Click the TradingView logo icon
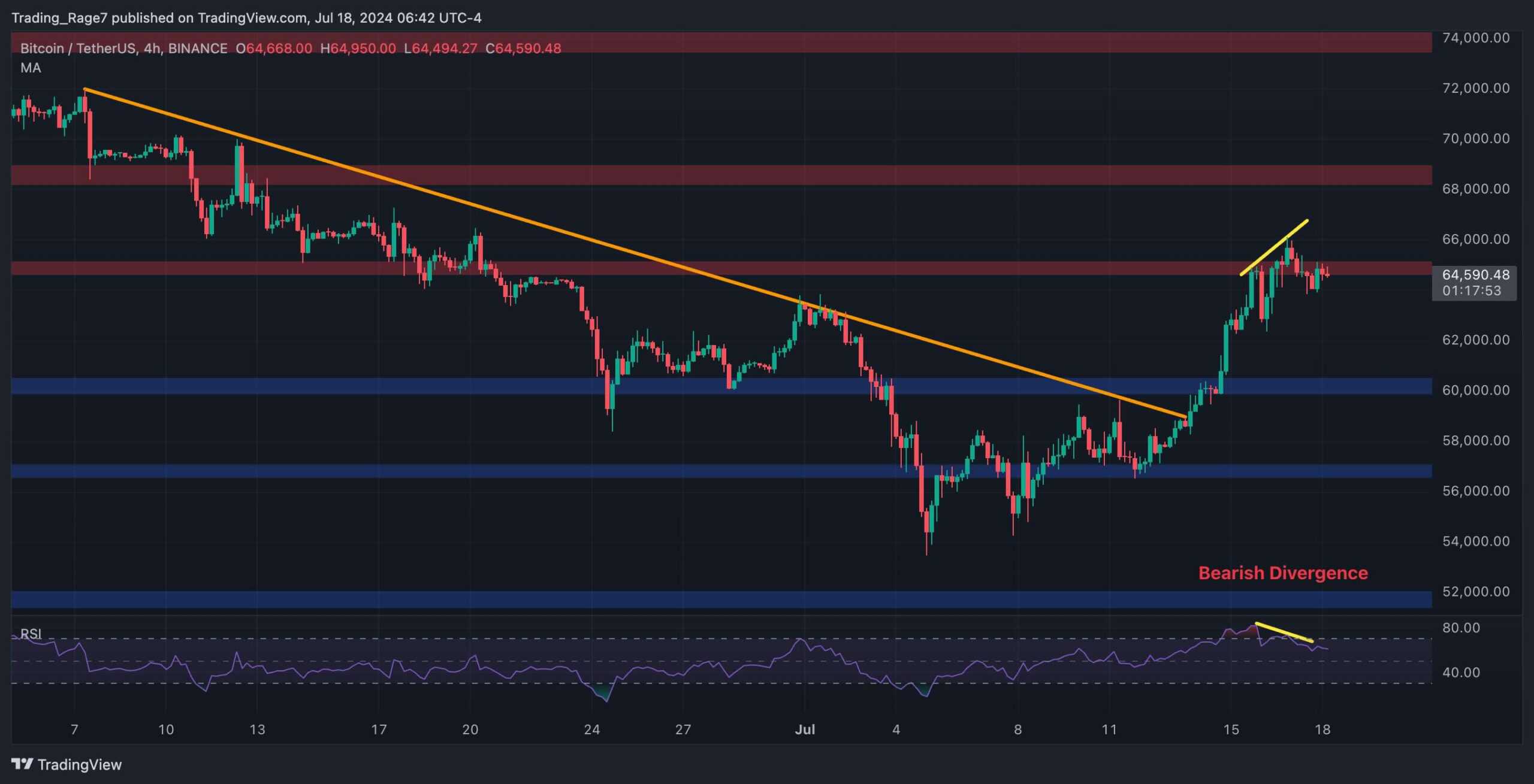This screenshot has height=784, width=1534. pyautogui.click(x=22, y=764)
